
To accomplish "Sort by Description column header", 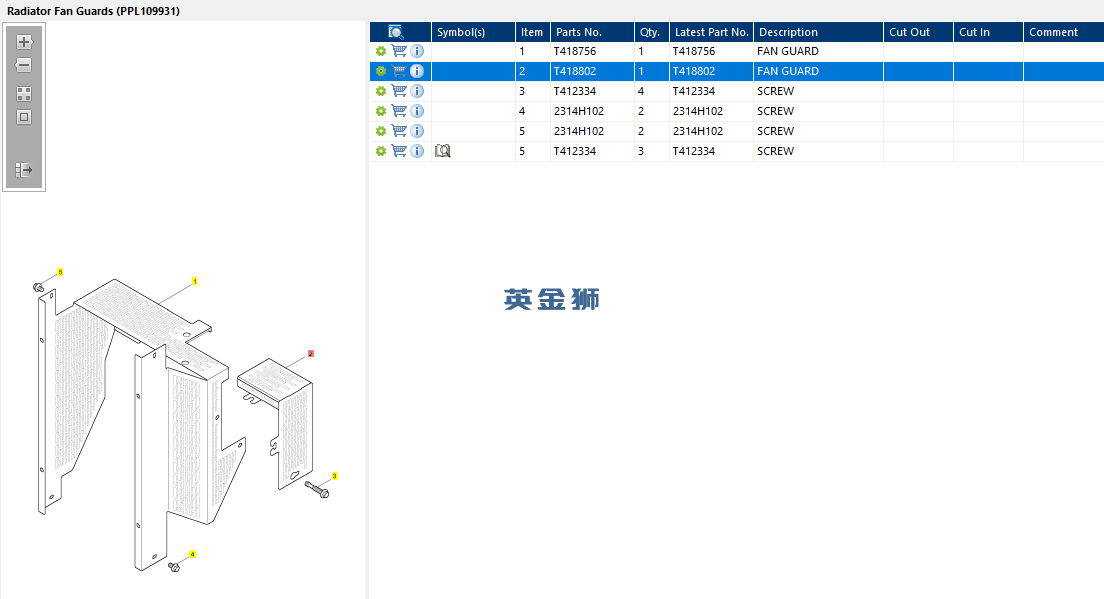I will coord(818,32).
